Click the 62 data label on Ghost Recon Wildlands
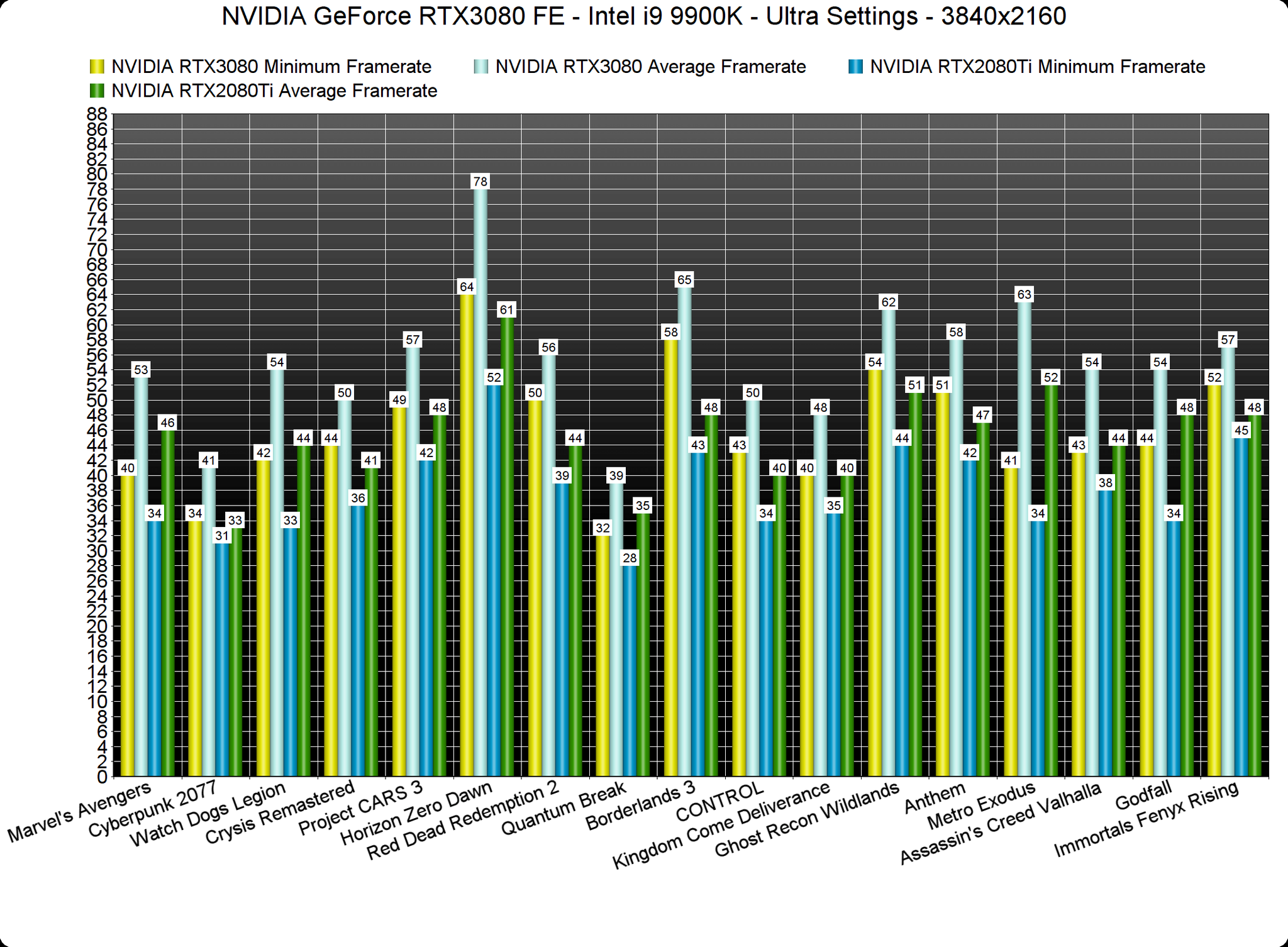Screen dimensions: 1288x947 point(888,302)
